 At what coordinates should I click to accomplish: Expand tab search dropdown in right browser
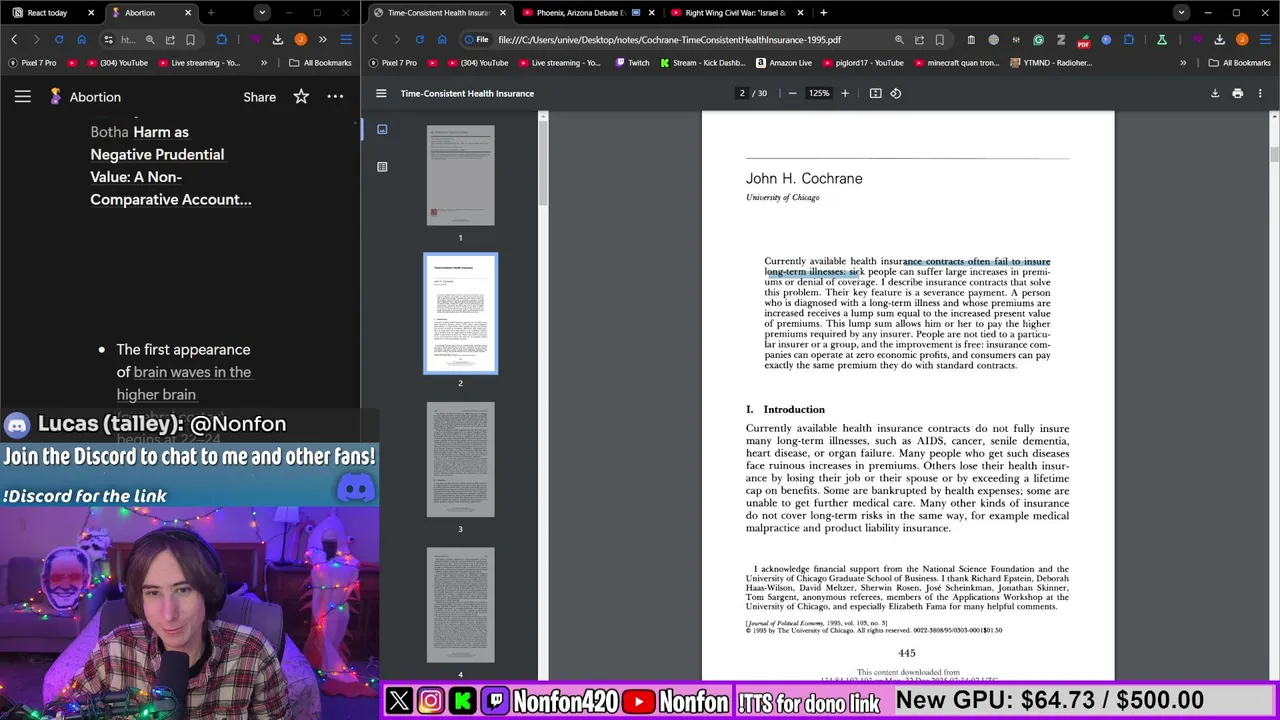tap(1181, 13)
